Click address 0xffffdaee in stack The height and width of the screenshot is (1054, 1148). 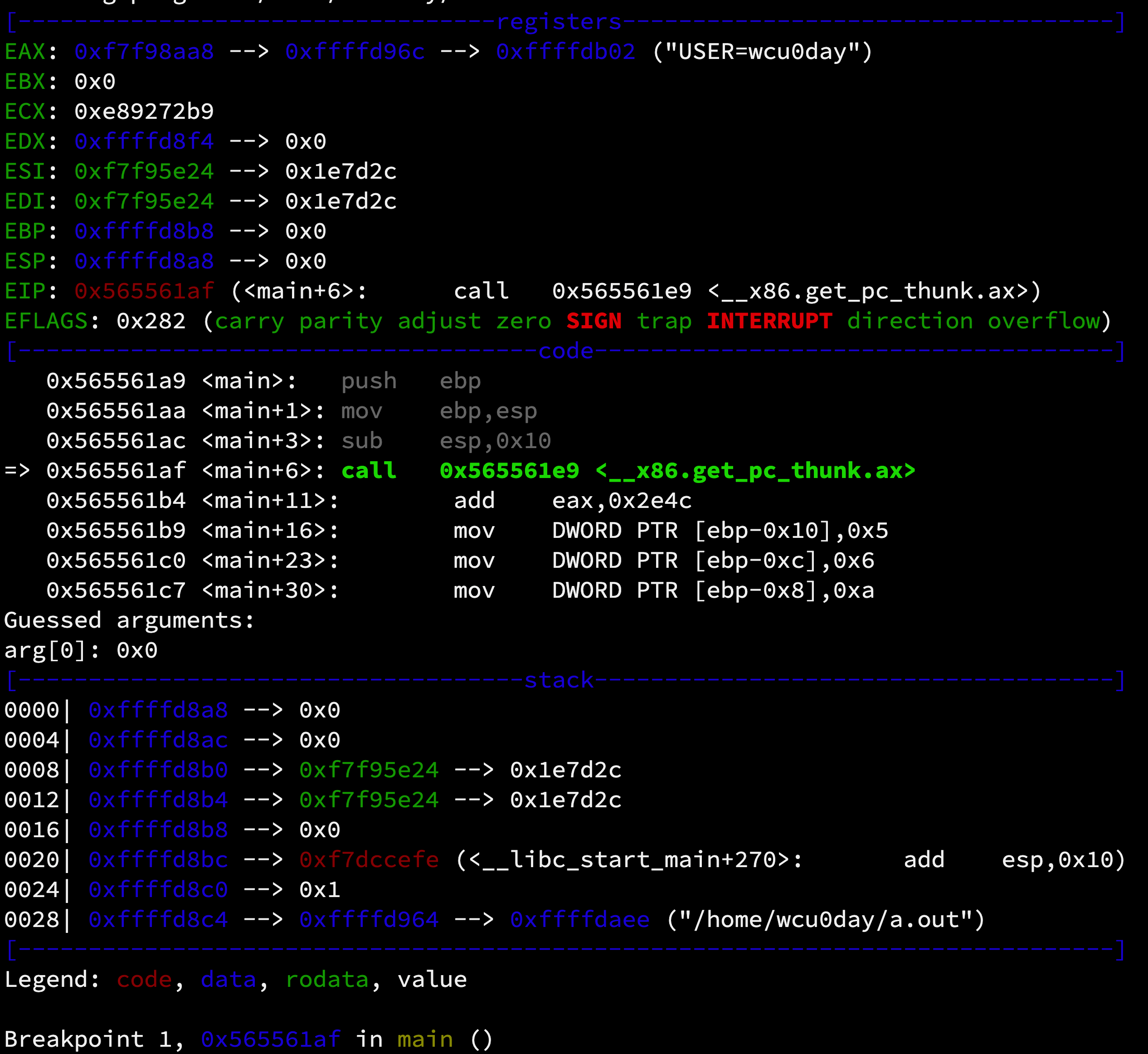click(x=580, y=919)
